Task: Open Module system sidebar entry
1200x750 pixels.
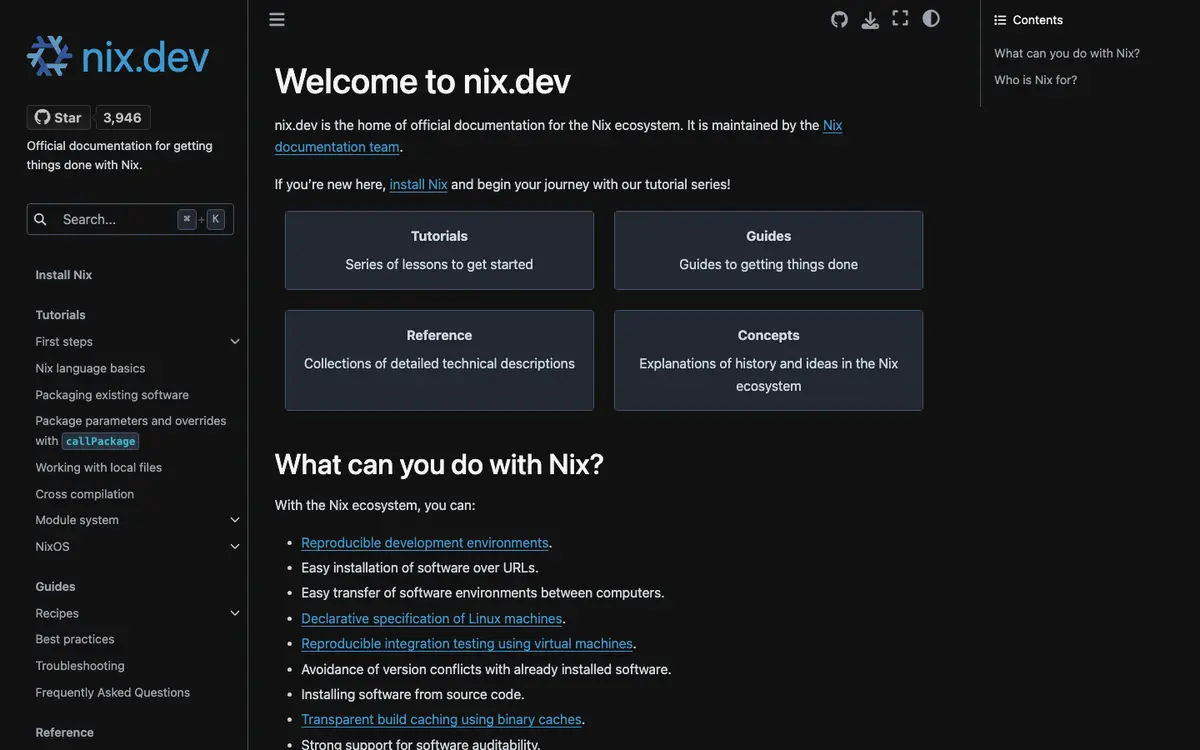Action: coord(77,520)
